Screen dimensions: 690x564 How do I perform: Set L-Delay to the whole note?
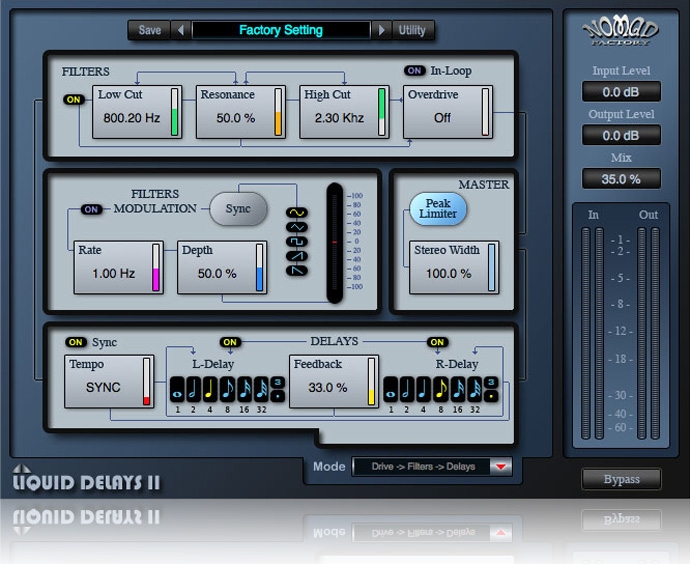click(177, 390)
